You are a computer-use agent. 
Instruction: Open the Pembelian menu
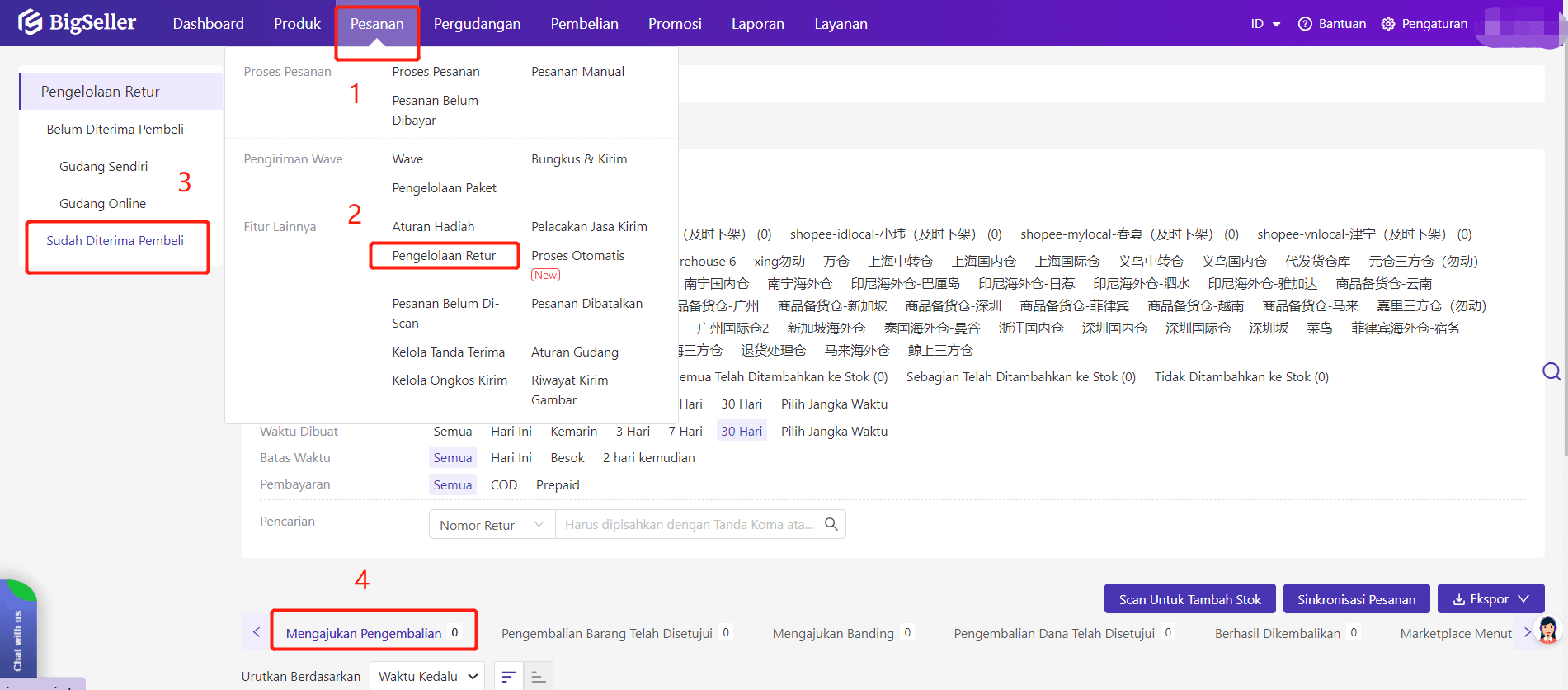point(584,24)
